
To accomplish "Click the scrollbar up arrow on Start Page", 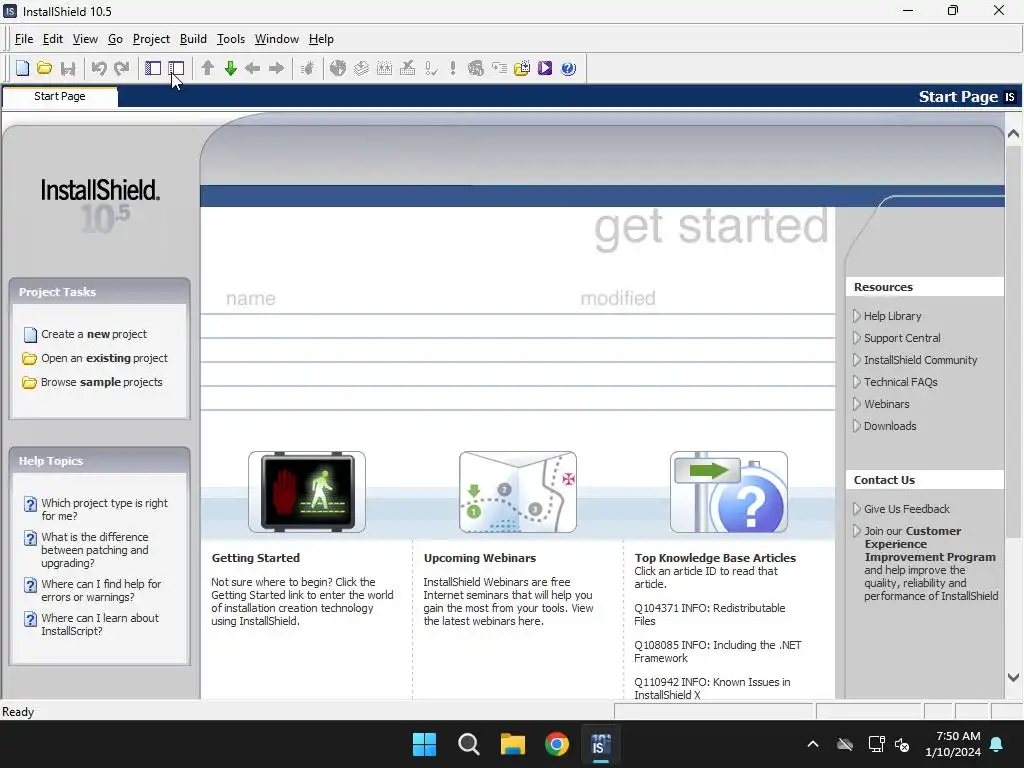I will (1014, 134).
